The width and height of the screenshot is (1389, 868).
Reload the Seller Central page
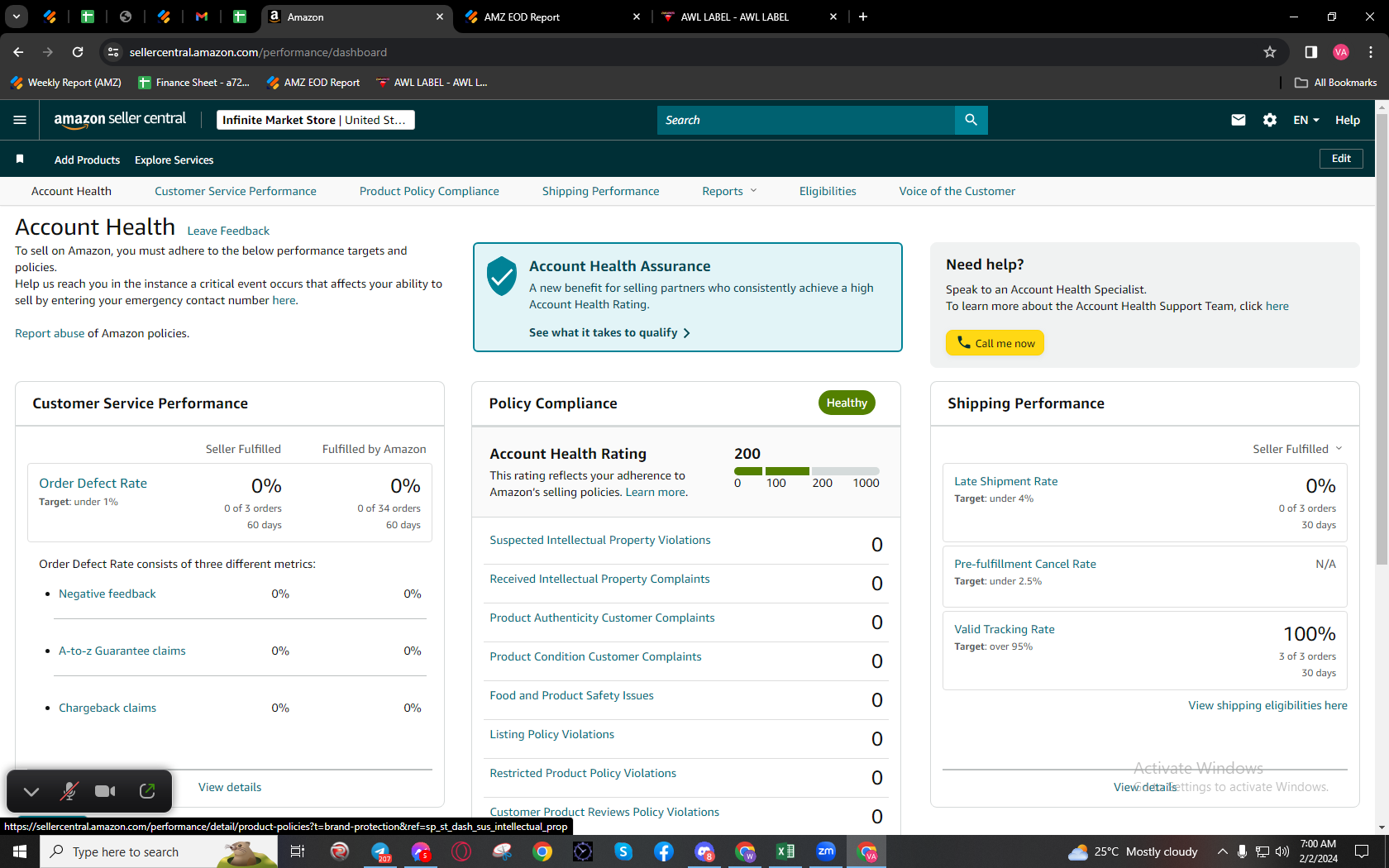[x=78, y=52]
